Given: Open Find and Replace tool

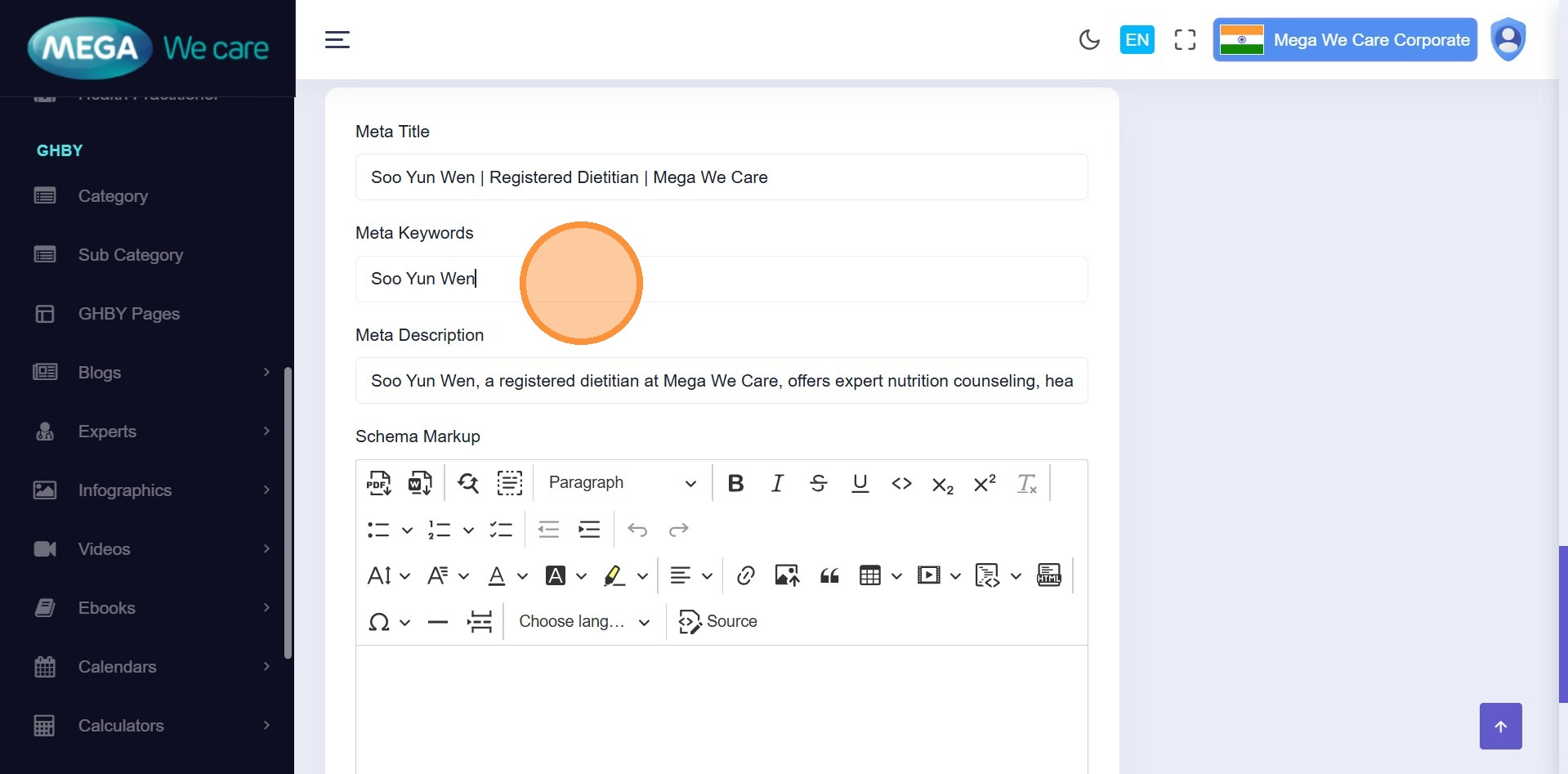Looking at the screenshot, I should (x=468, y=483).
